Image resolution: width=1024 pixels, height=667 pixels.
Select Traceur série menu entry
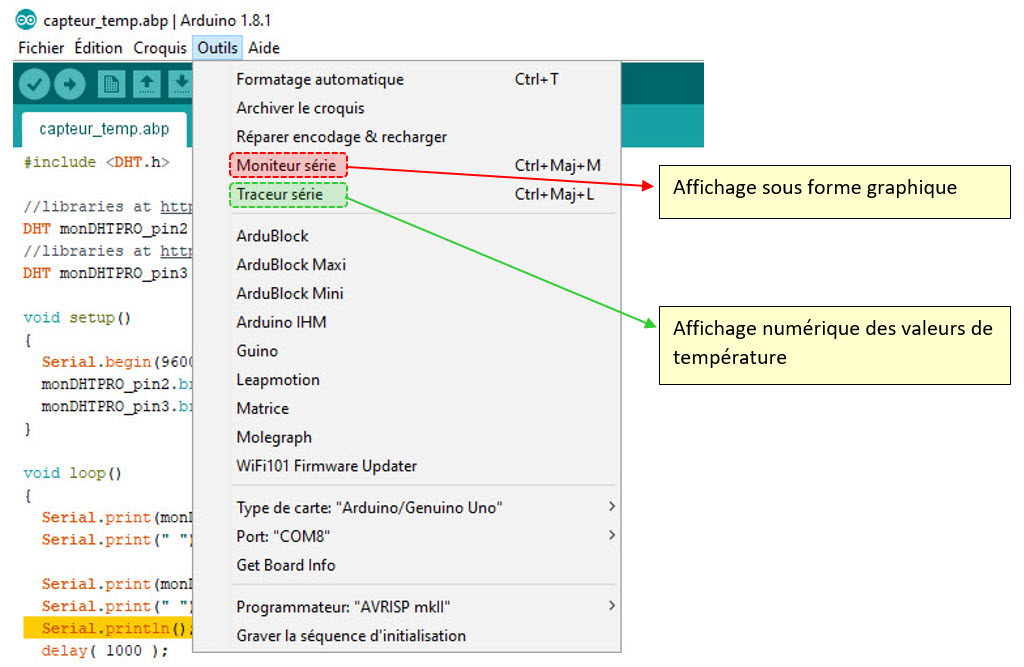[280, 194]
